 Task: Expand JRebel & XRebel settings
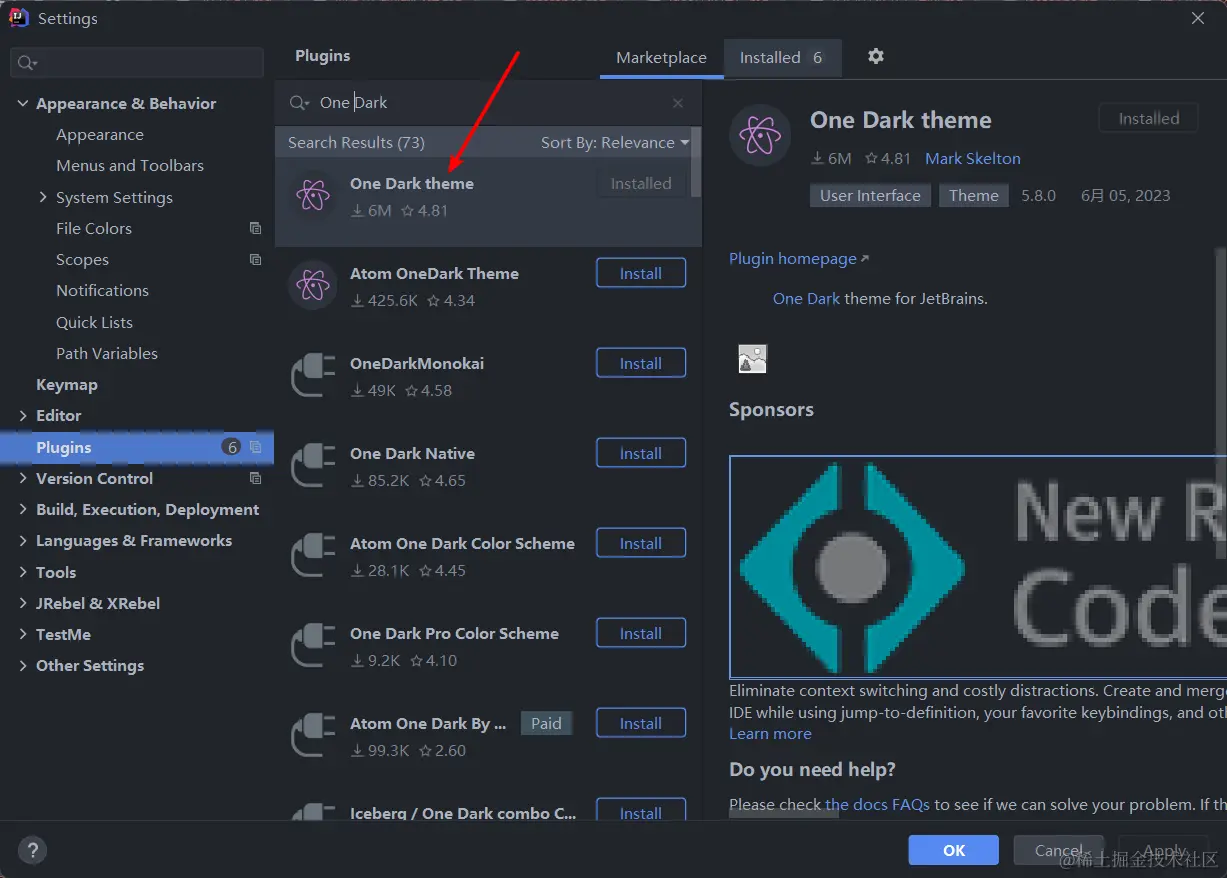click(x=23, y=603)
